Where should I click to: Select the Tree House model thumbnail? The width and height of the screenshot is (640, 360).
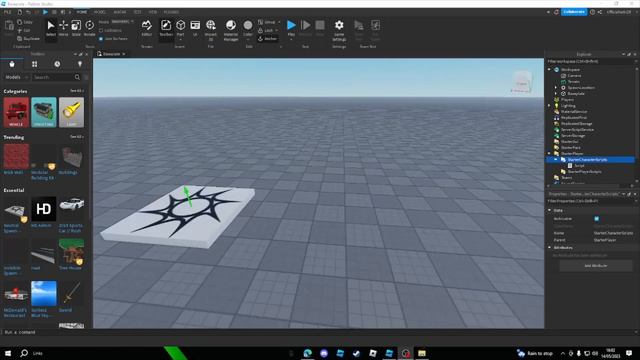coord(71,252)
